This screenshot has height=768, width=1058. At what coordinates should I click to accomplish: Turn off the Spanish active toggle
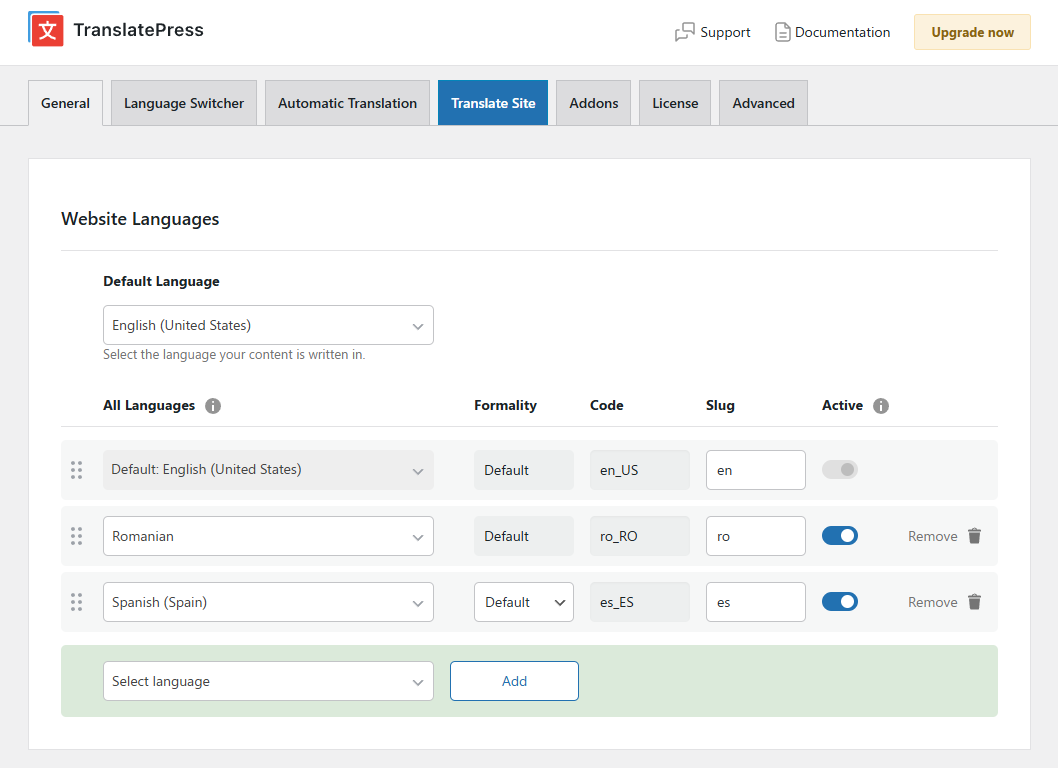840,602
